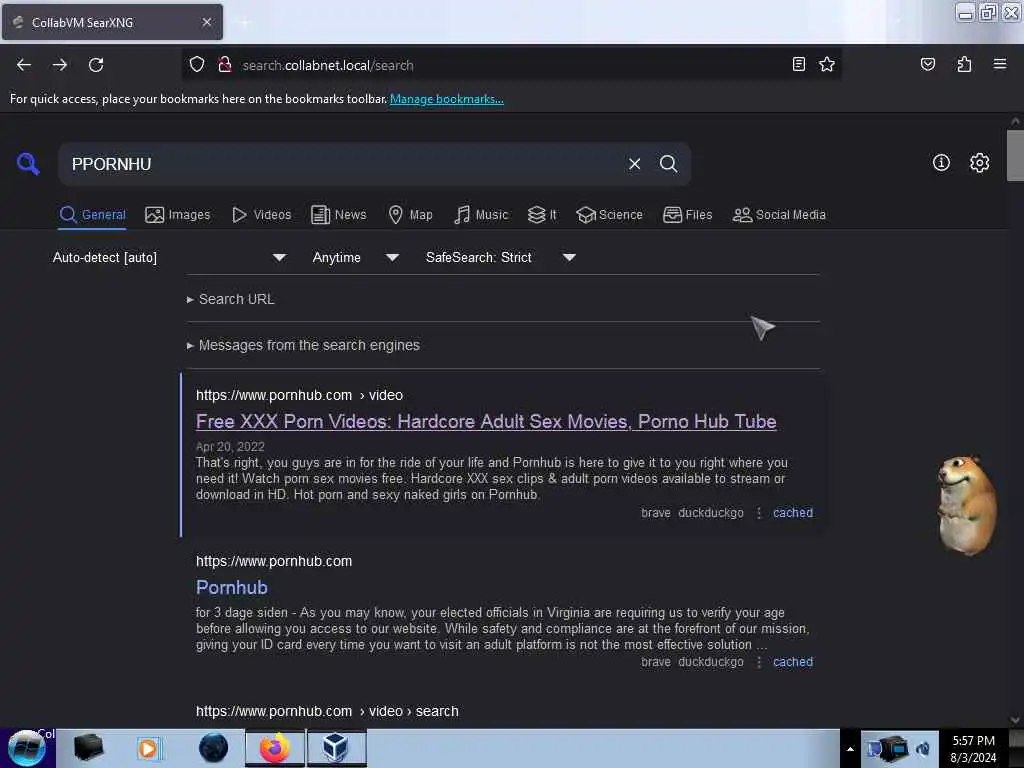Switch to the Map tab
This screenshot has height=768, width=1024.
(410, 215)
